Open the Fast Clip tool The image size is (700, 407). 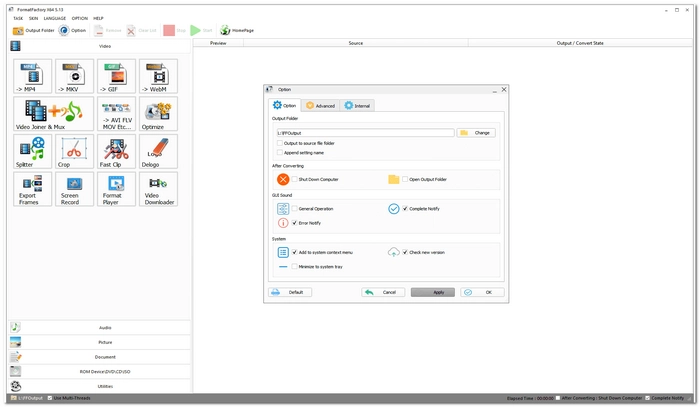[117, 151]
